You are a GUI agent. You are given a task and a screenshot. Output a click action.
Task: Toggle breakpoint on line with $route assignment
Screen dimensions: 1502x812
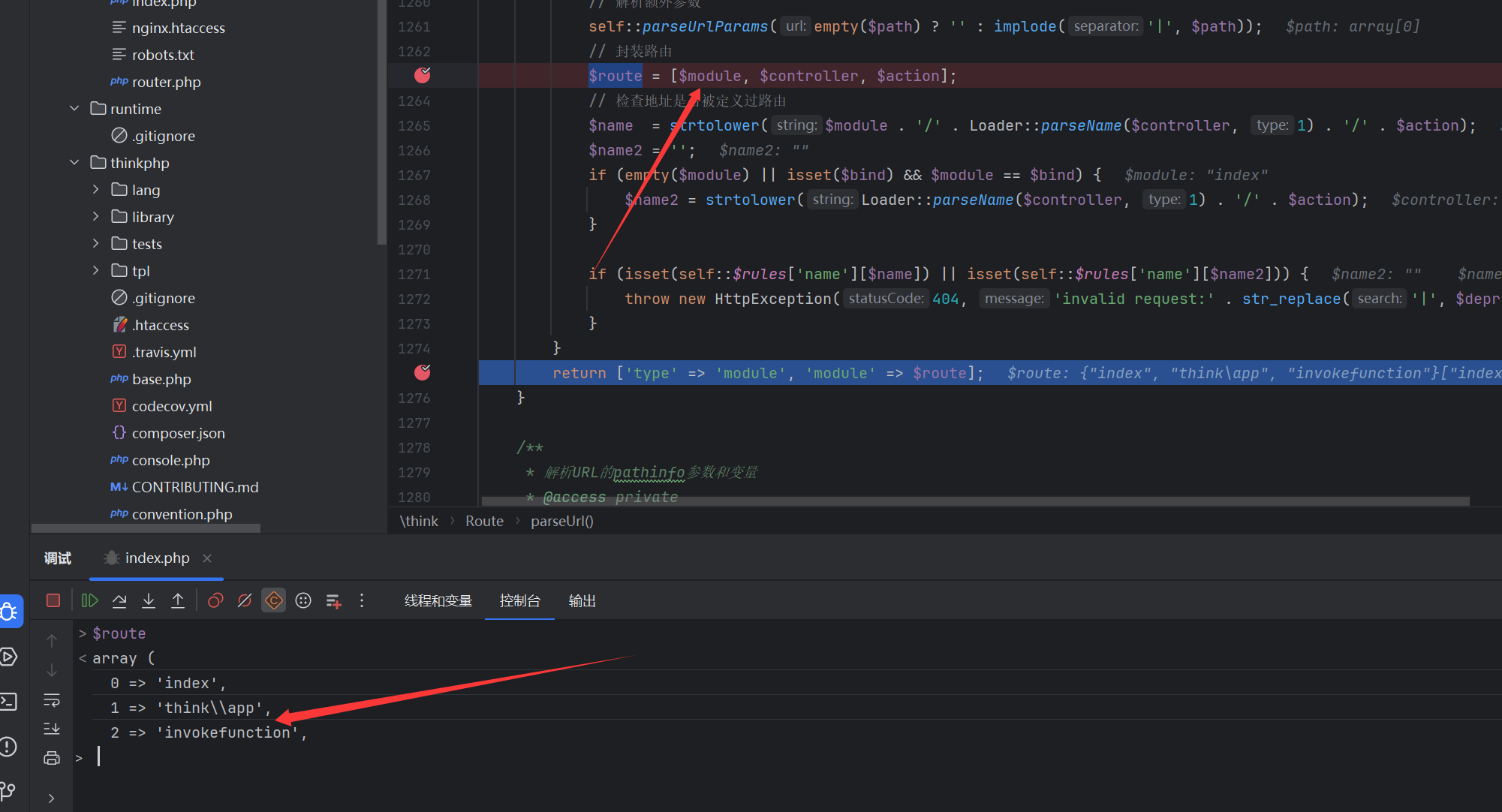tap(423, 75)
